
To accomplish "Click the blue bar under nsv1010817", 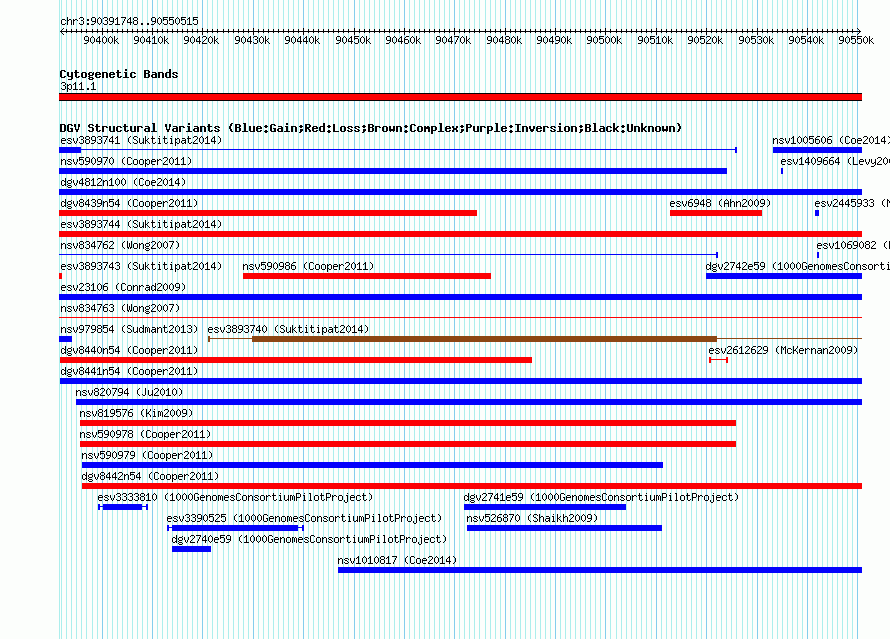I will 600,570.
